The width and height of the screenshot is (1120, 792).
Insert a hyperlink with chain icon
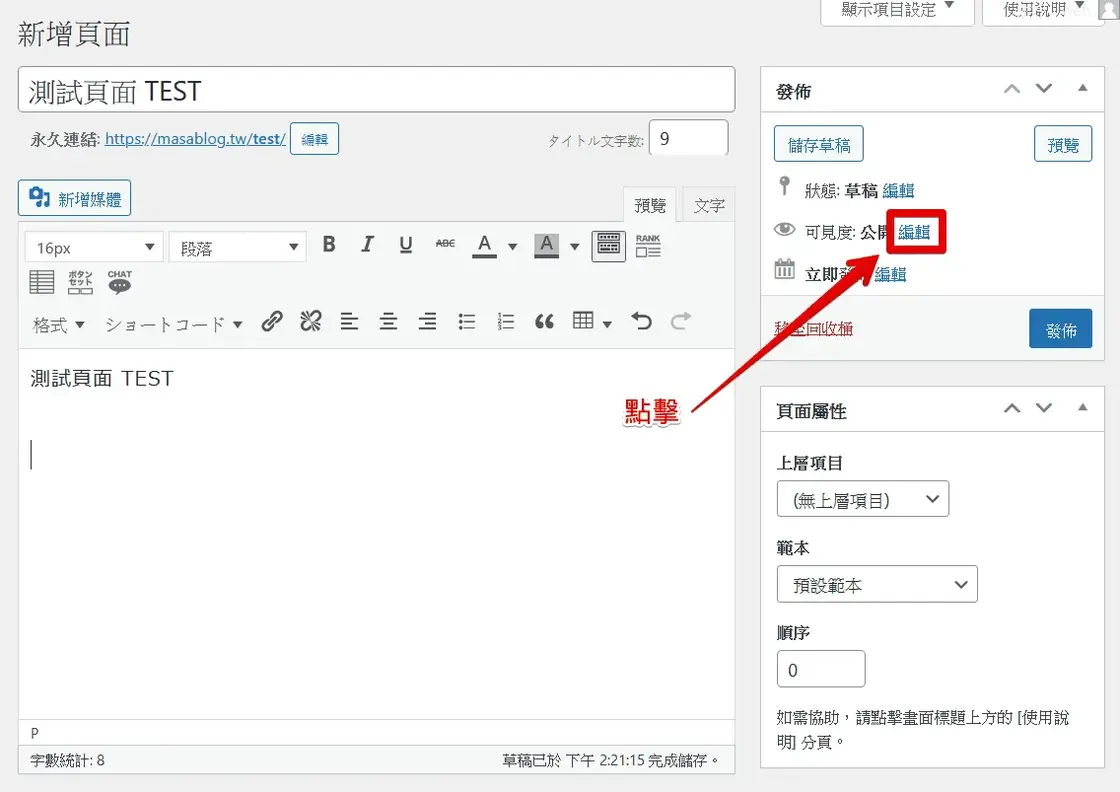pos(271,322)
